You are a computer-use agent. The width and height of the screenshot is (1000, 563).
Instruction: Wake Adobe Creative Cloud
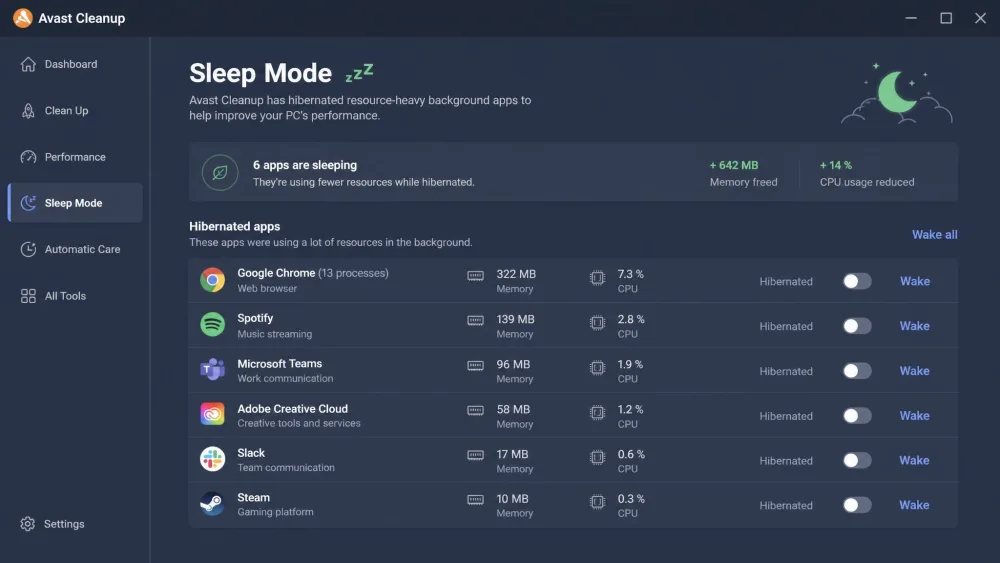(915, 416)
